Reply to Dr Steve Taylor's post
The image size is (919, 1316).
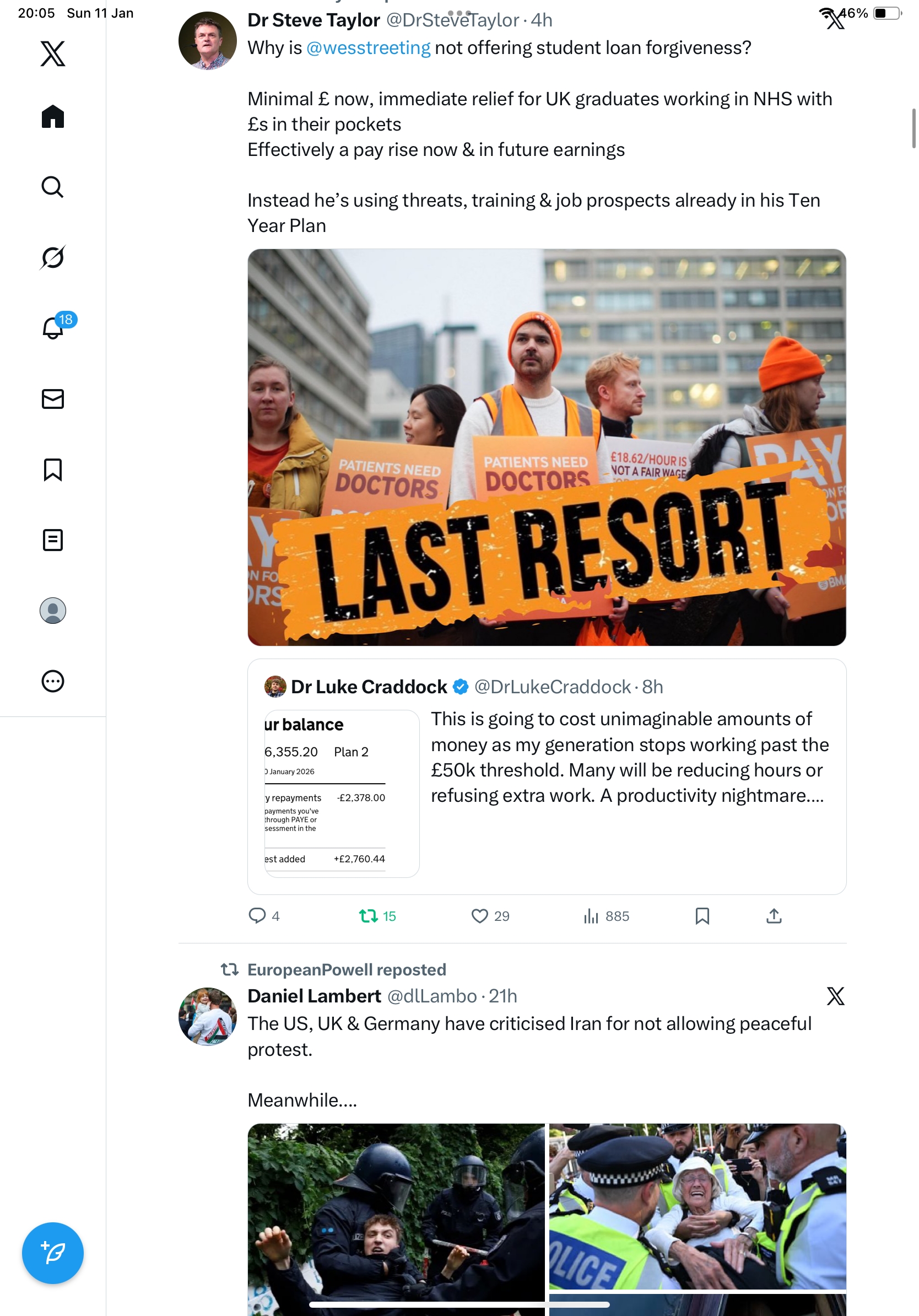pos(263,916)
